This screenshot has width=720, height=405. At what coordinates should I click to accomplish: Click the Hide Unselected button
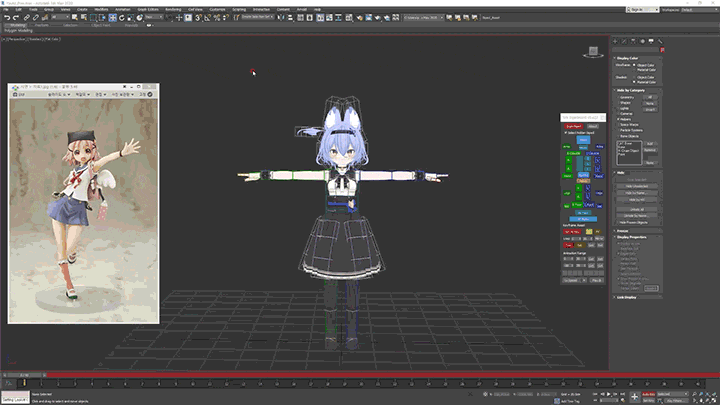tap(637, 186)
